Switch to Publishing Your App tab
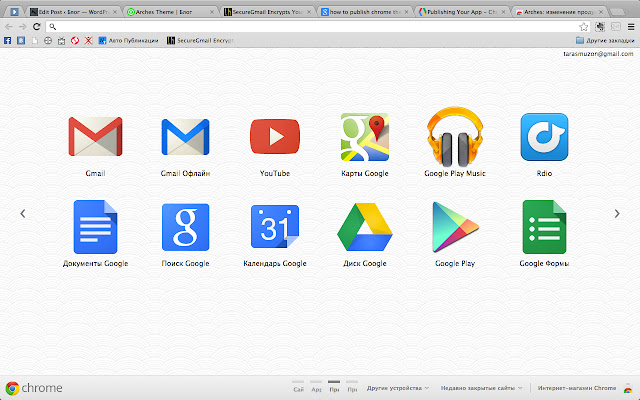Image resolution: width=640 pixels, height=400 pixels. [x=462, y=10]
